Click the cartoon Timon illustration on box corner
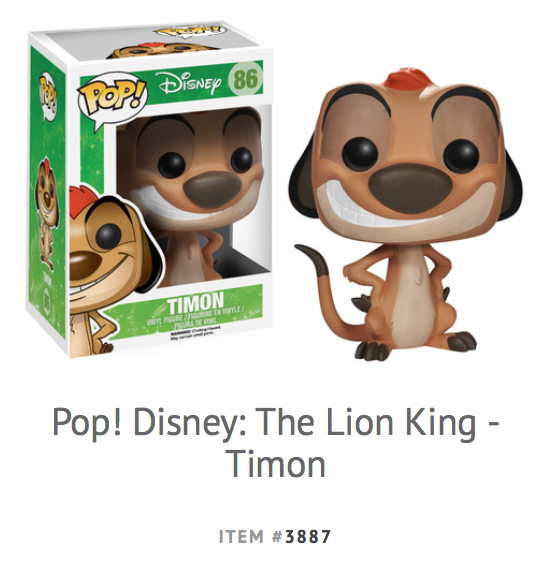This screenshot has height=572, width=538. pyautogui.click(x=109, y=272)
